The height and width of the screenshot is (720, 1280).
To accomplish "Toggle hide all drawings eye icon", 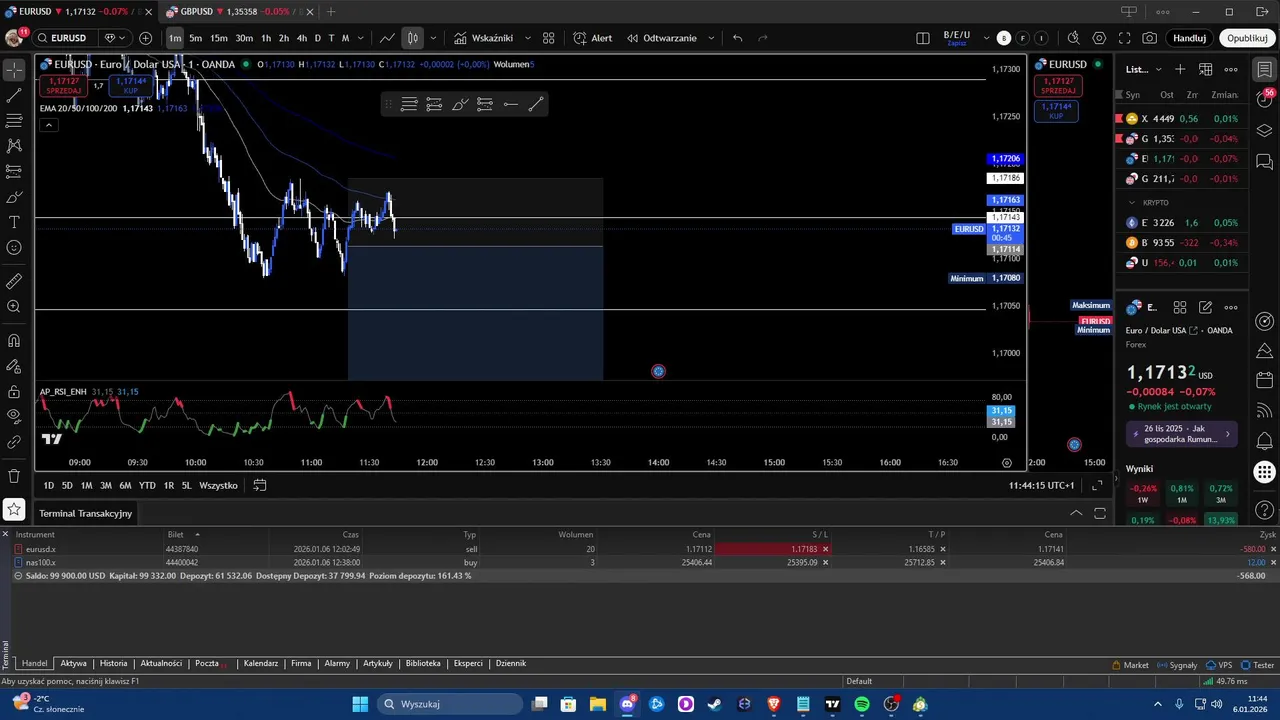I will (14, 415).
